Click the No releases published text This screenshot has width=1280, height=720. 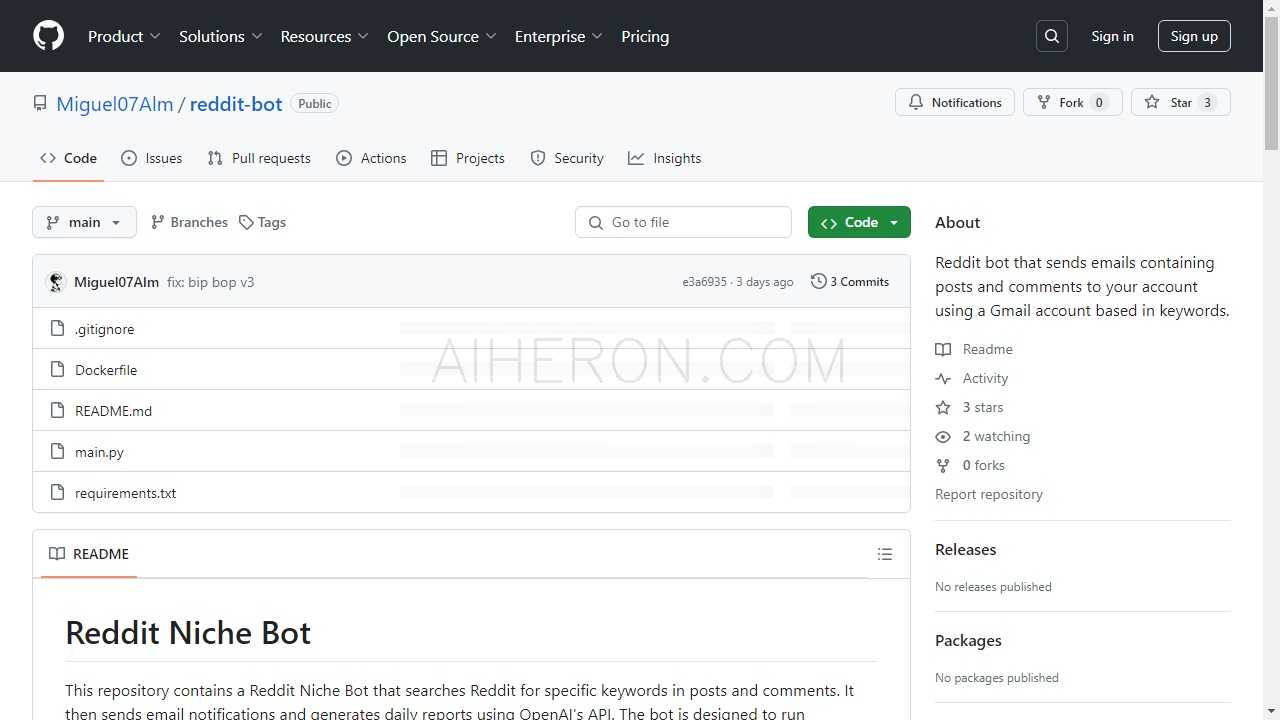[x=993, y=587]
